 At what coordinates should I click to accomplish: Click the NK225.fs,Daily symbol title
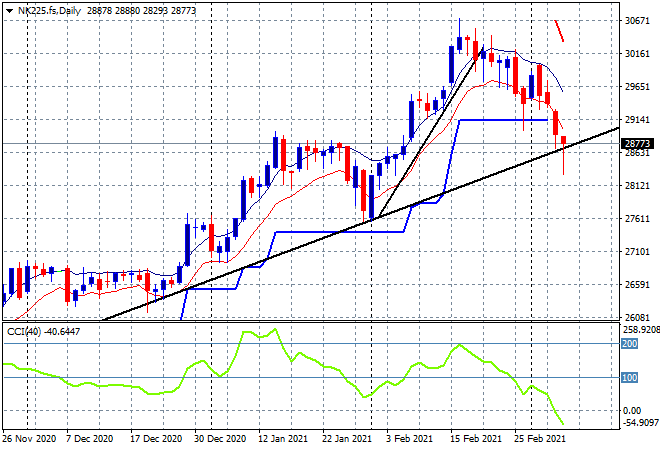(x=49, y=9)
